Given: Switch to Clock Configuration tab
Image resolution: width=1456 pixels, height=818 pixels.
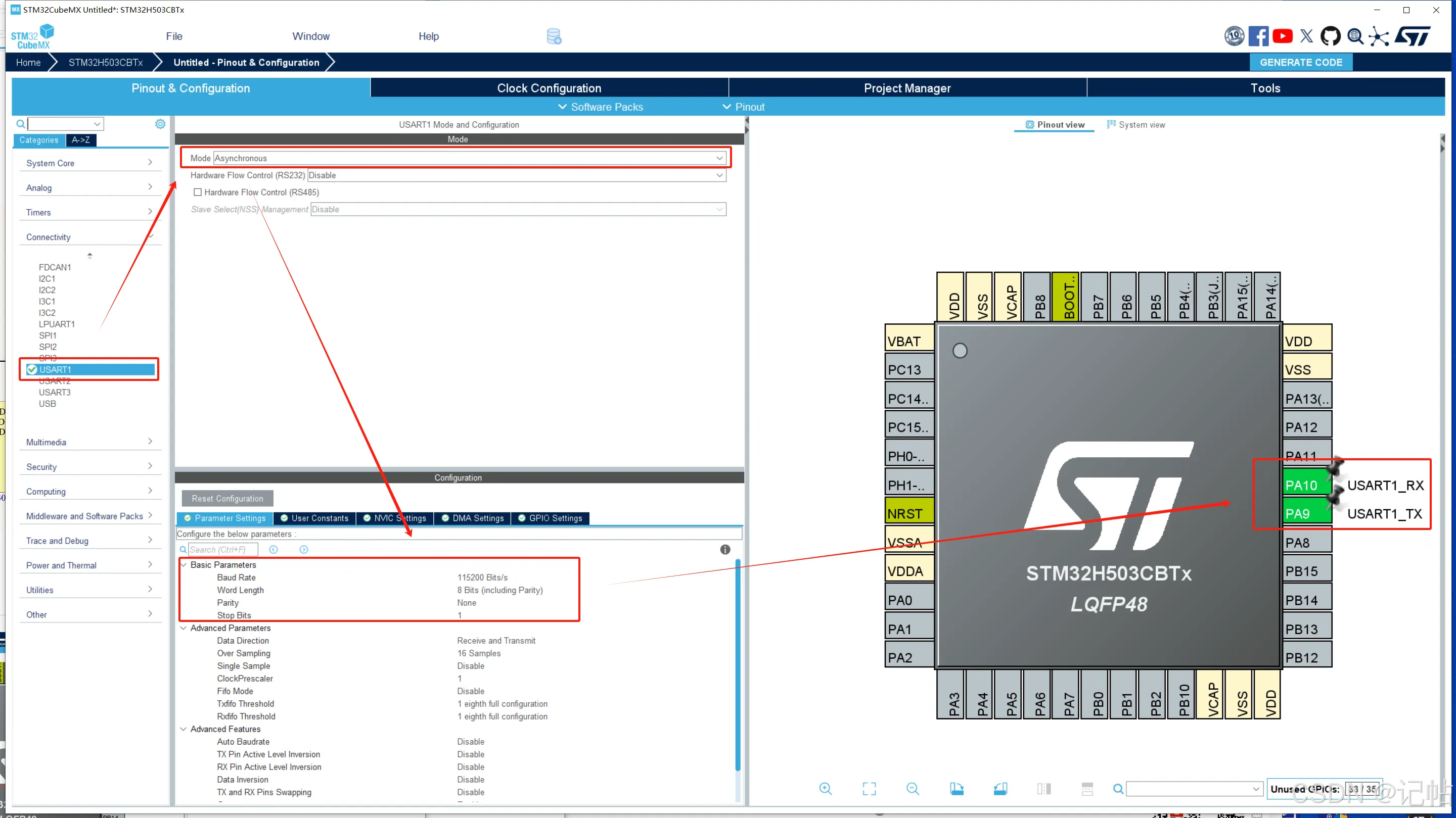Looking at the screenshot, I should click(550, 87).
